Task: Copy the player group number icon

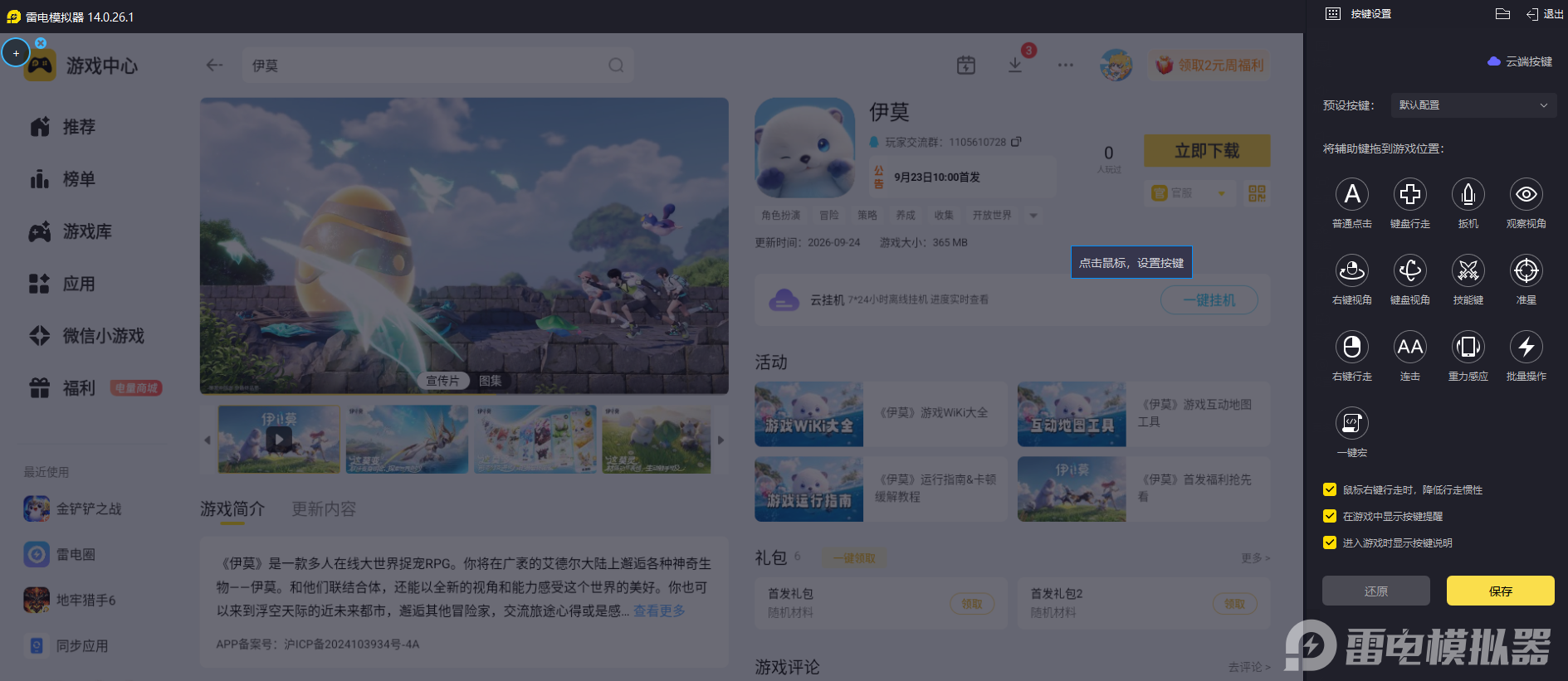Action: (x=1016, y=142)
